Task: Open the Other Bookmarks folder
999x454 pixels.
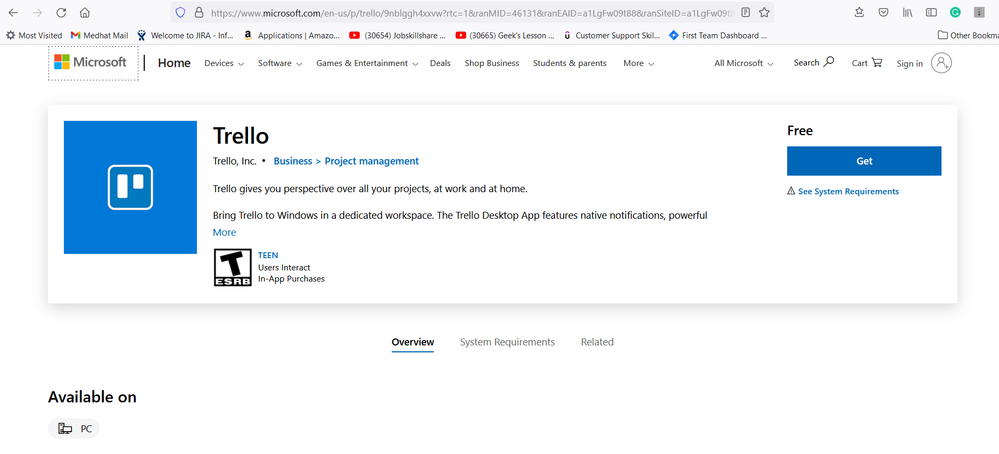Action: pos(967,36)
